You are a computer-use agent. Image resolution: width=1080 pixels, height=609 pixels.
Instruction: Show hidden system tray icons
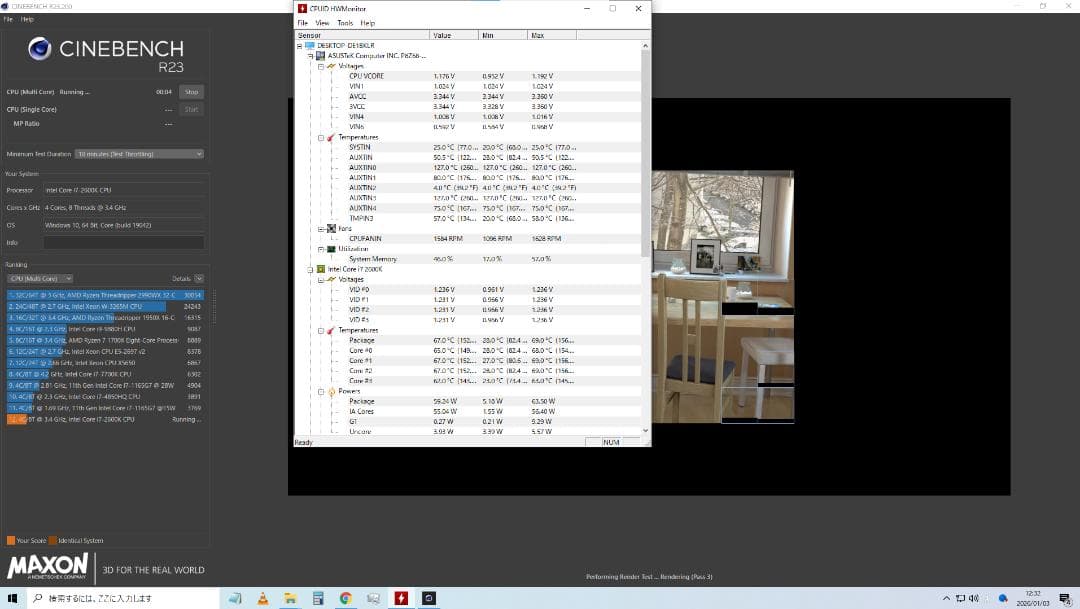click(946, 598)
